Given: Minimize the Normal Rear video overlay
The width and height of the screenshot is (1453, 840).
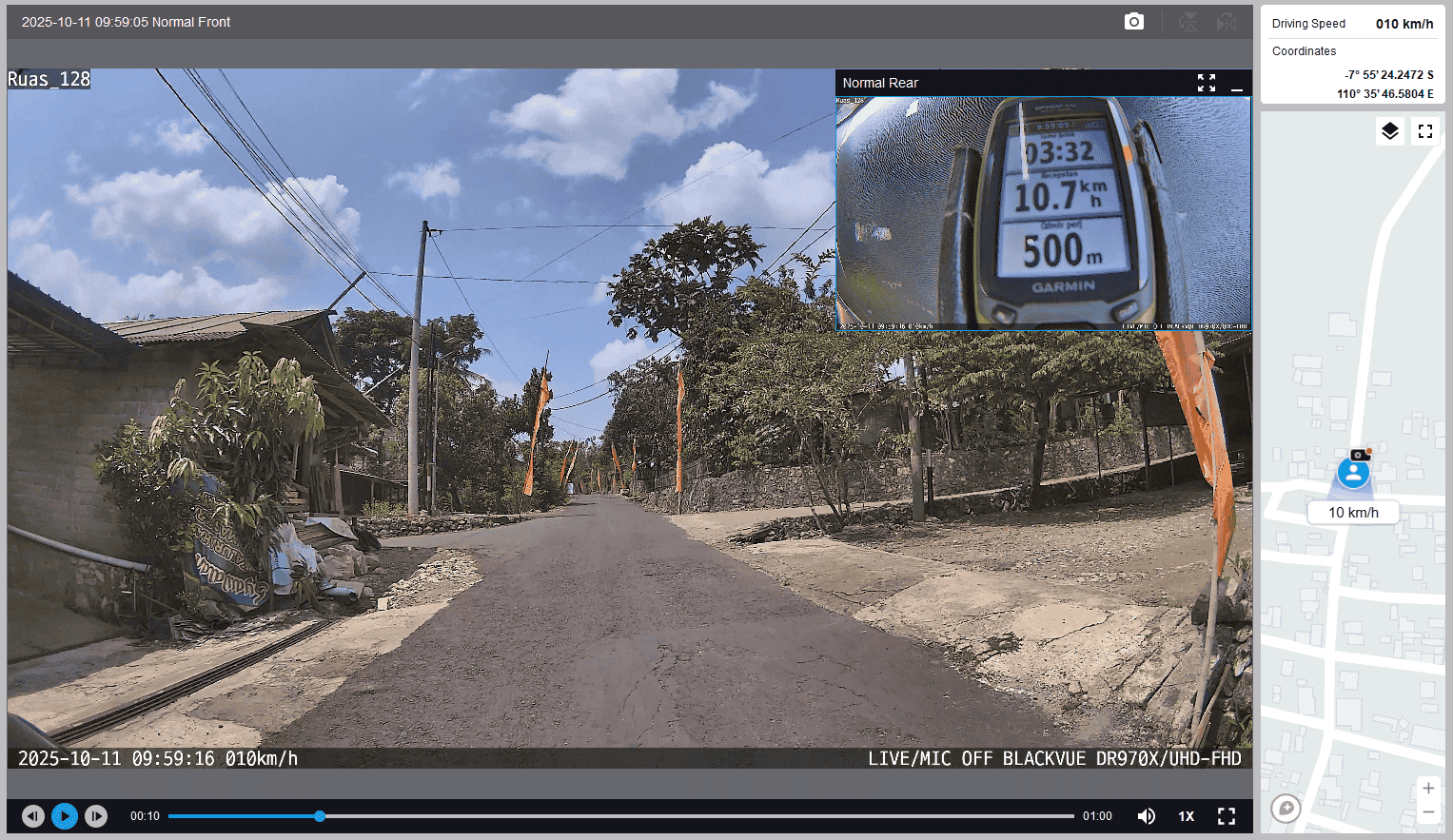Looking at the screenshot, I should 1236,84.
